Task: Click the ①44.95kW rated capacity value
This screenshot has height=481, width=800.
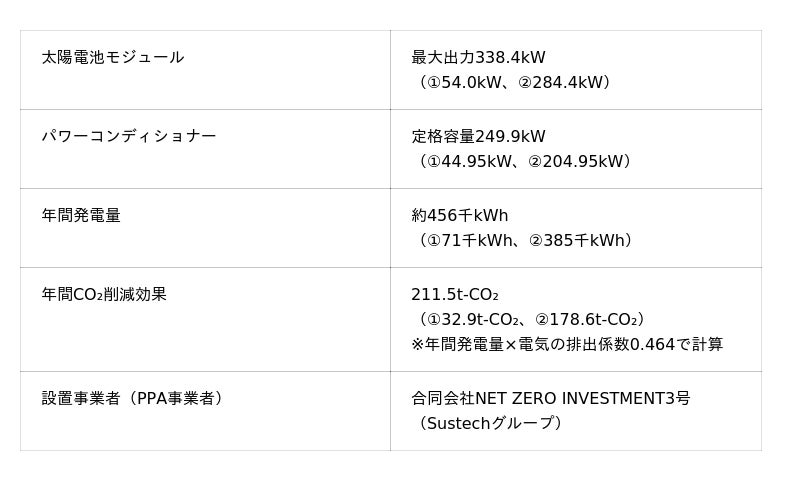Action: (469, 162)
